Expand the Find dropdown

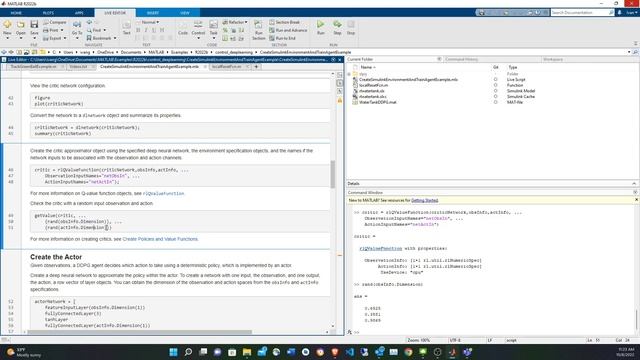pos(104,30)
